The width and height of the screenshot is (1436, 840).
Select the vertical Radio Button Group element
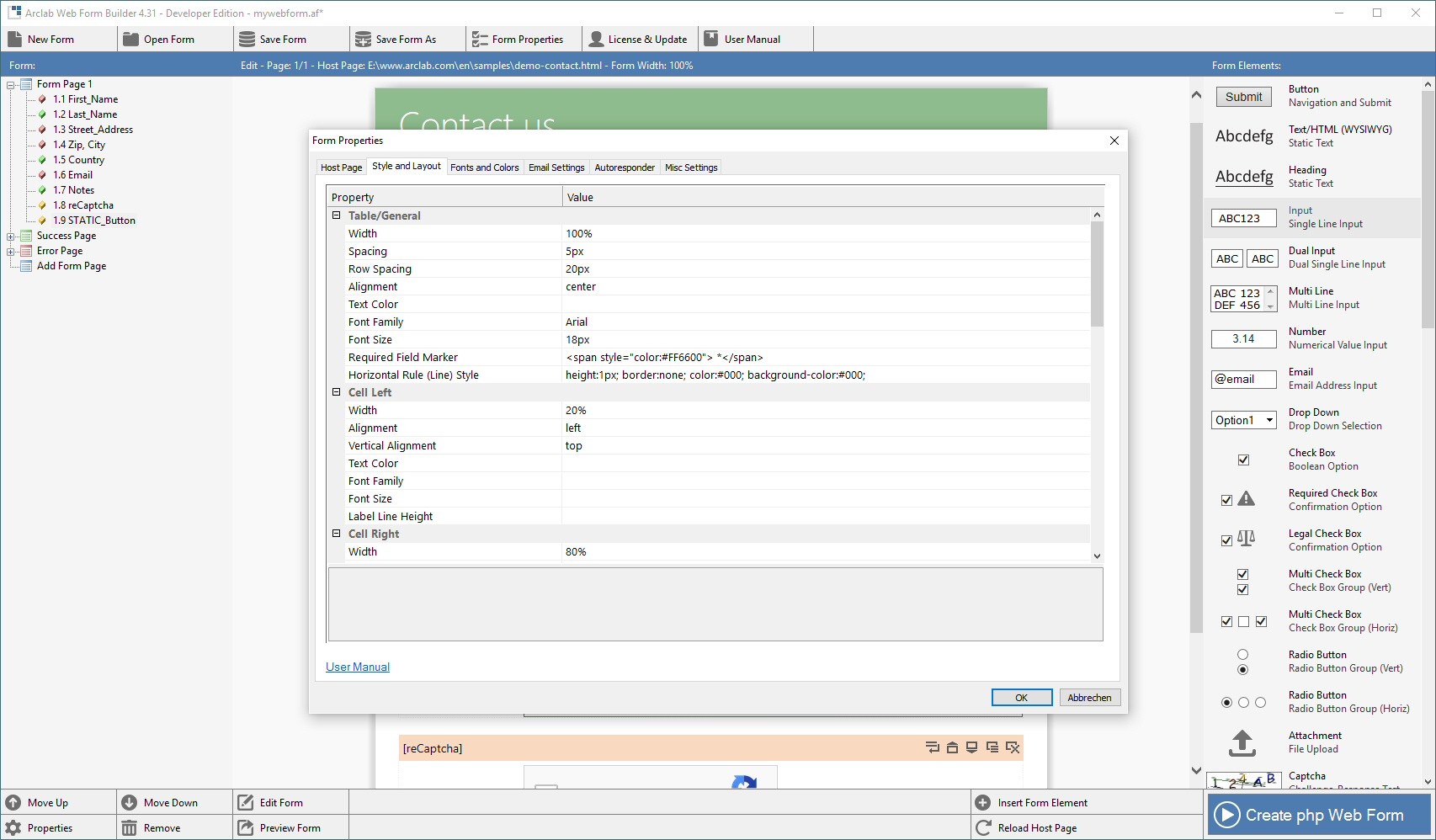point(1242,662)
